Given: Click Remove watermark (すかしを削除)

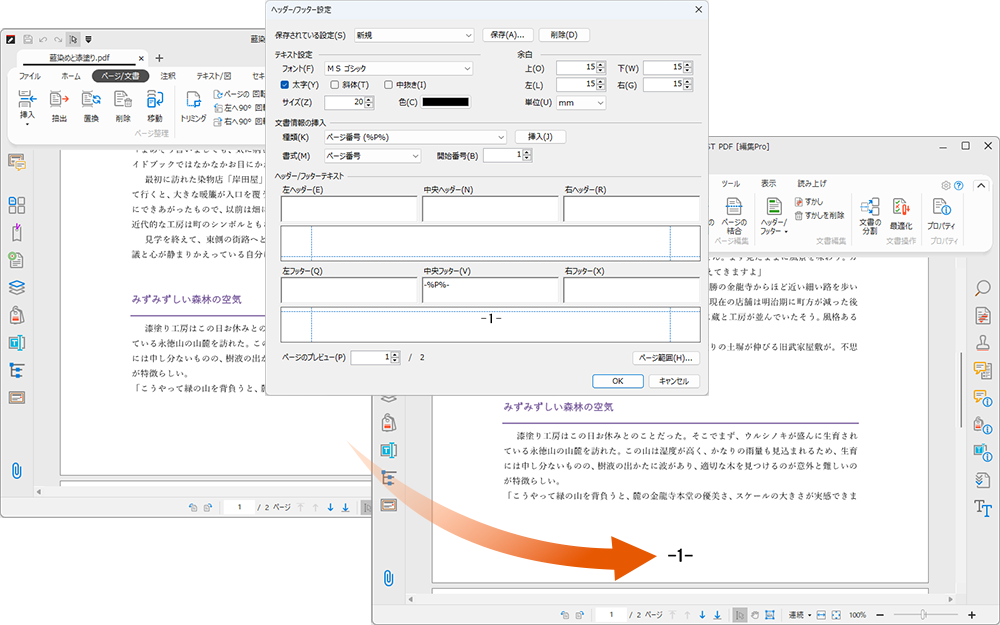Looking at the screenshot, I should (819, 216).
